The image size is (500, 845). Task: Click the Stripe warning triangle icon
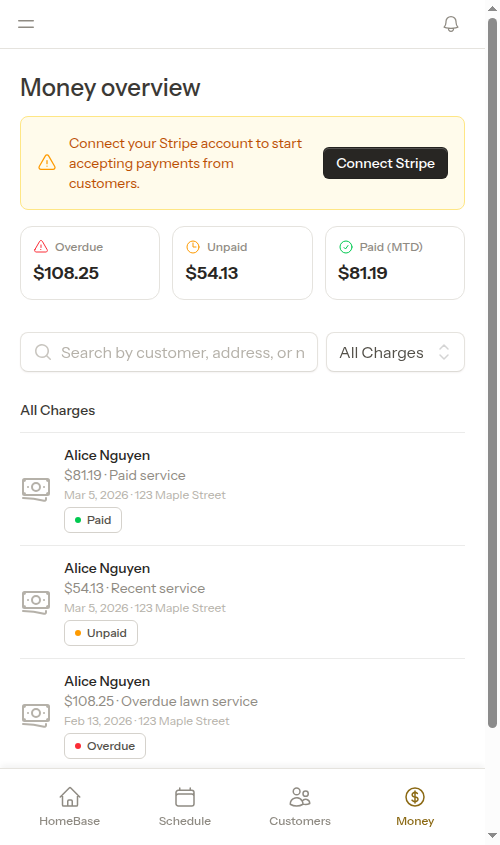point(47,162)
